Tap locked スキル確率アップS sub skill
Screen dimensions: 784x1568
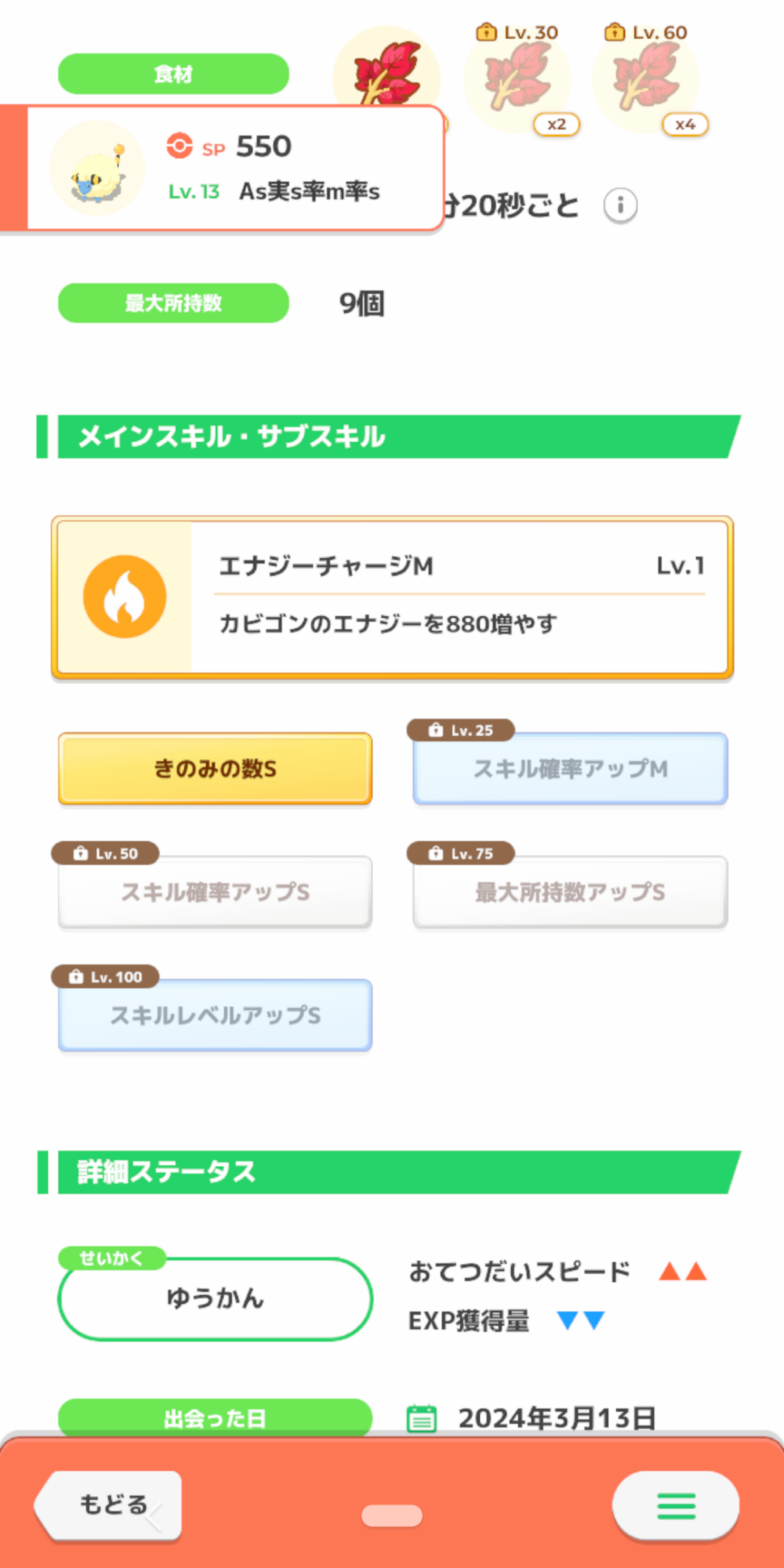[x=215, y=891]
